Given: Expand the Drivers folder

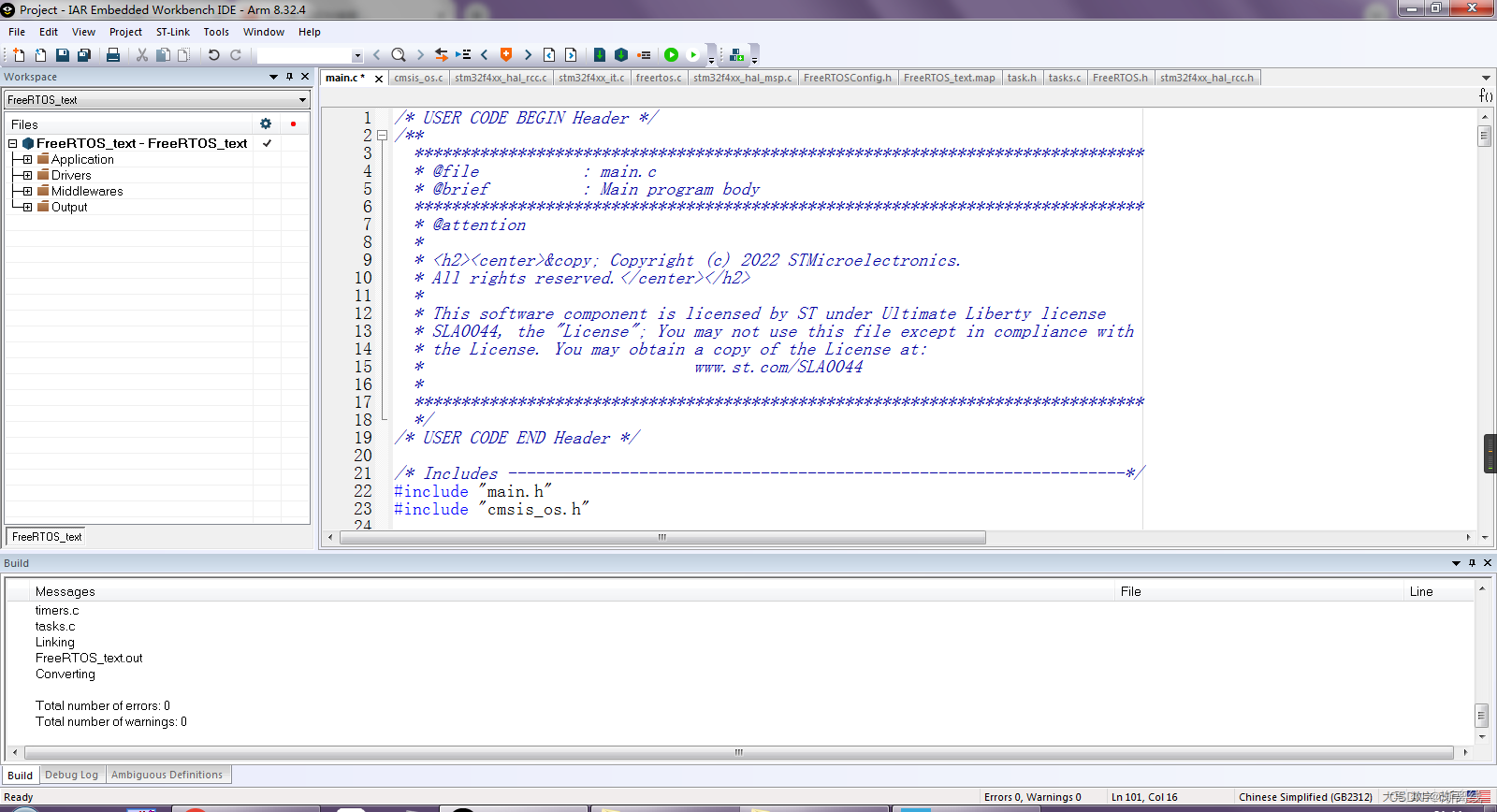Looking at the screenshot, I should pyautogui.click(x=28, y=176).
